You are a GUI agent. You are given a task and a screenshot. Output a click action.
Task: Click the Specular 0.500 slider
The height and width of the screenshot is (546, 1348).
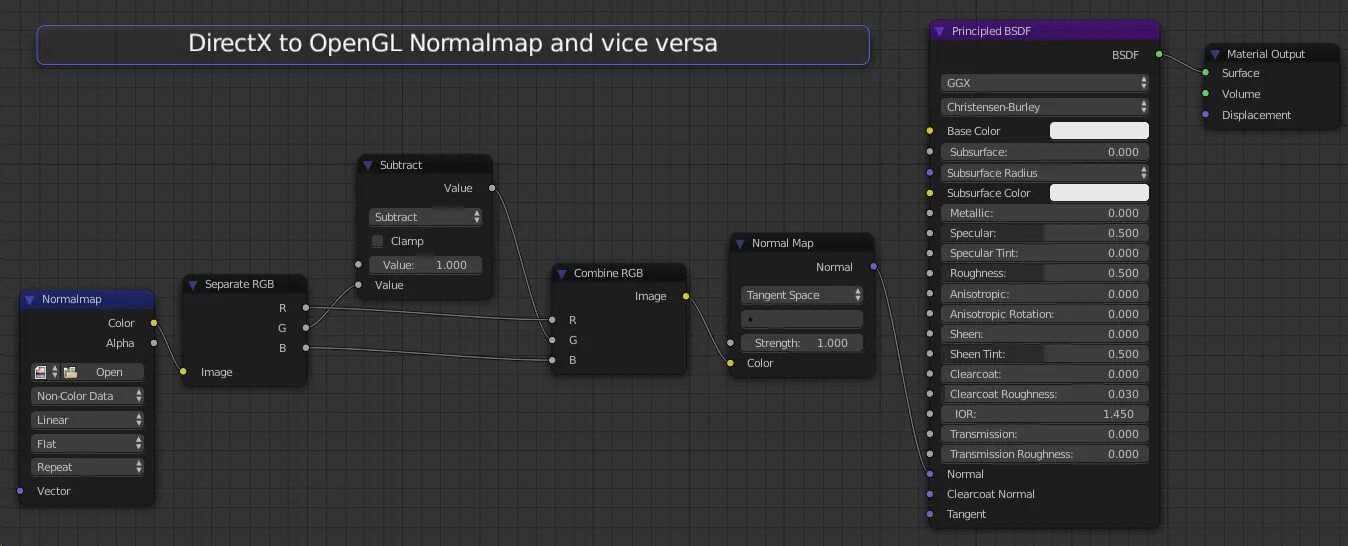(1045, 233)
